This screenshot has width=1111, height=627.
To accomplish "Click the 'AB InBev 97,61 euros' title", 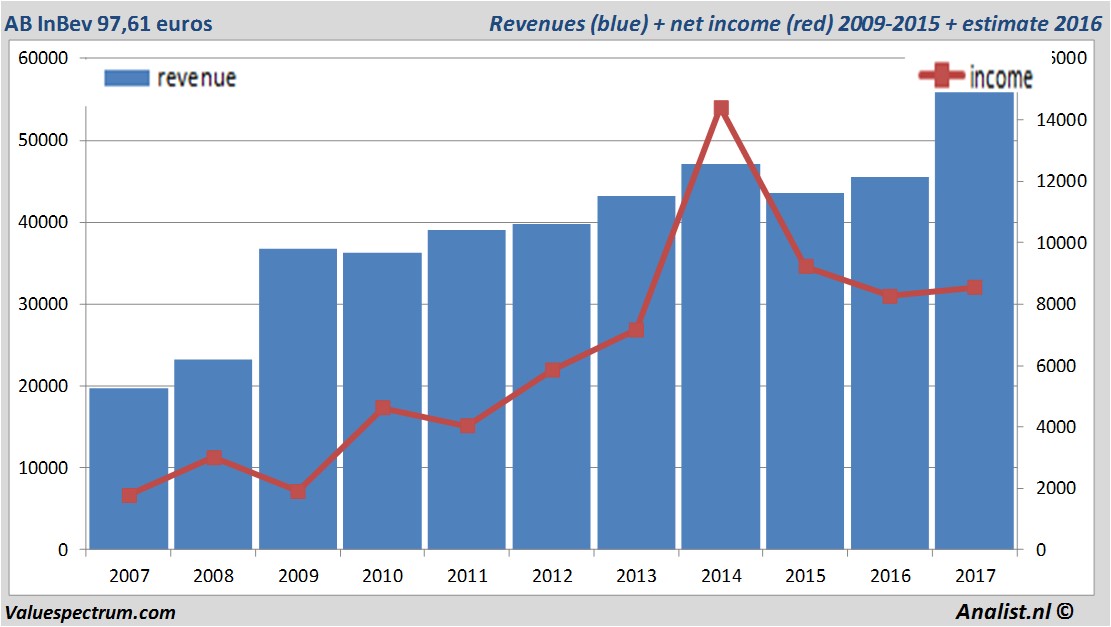I will tap(108, 23).
